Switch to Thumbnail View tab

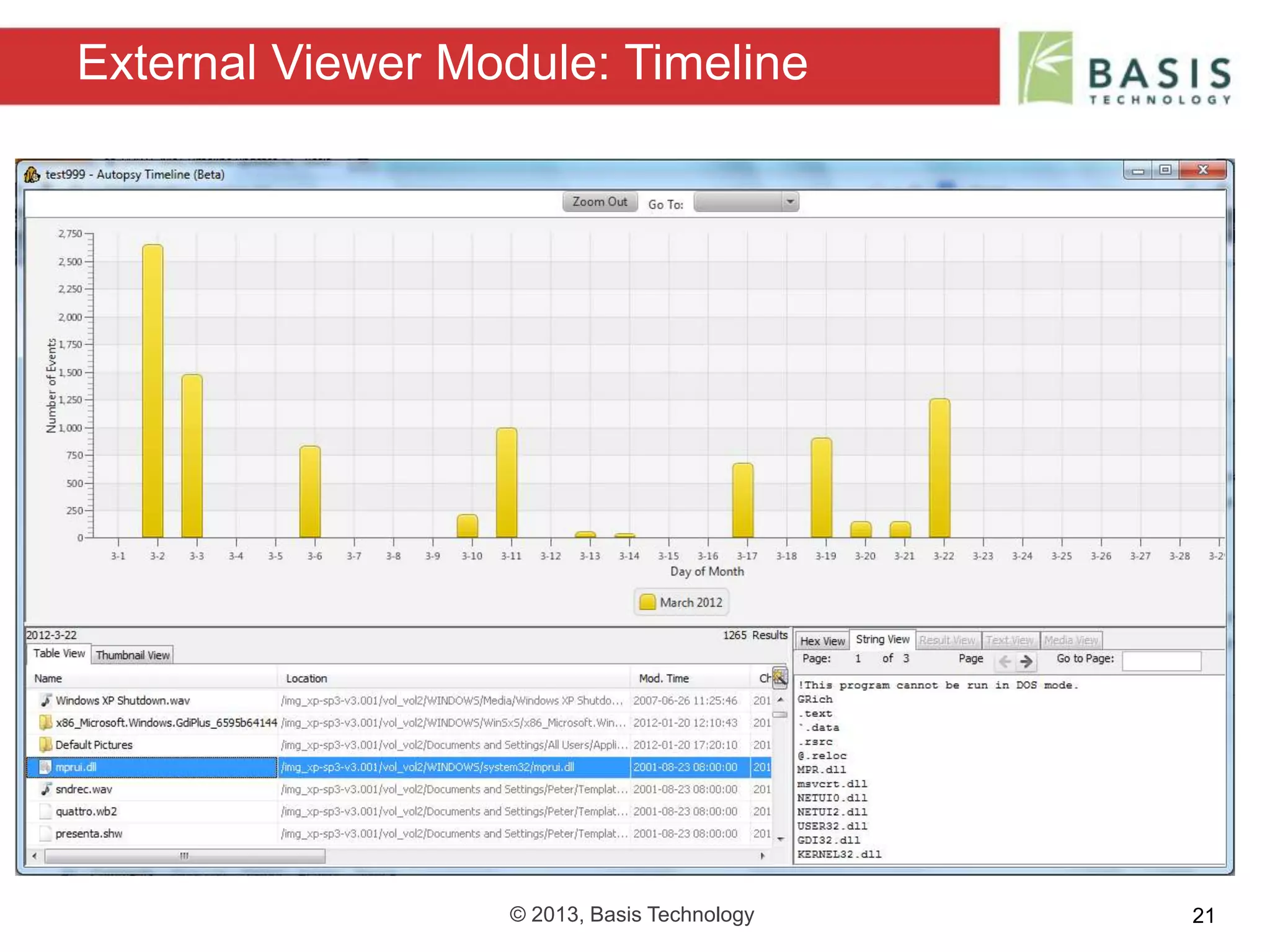(133, 655)
